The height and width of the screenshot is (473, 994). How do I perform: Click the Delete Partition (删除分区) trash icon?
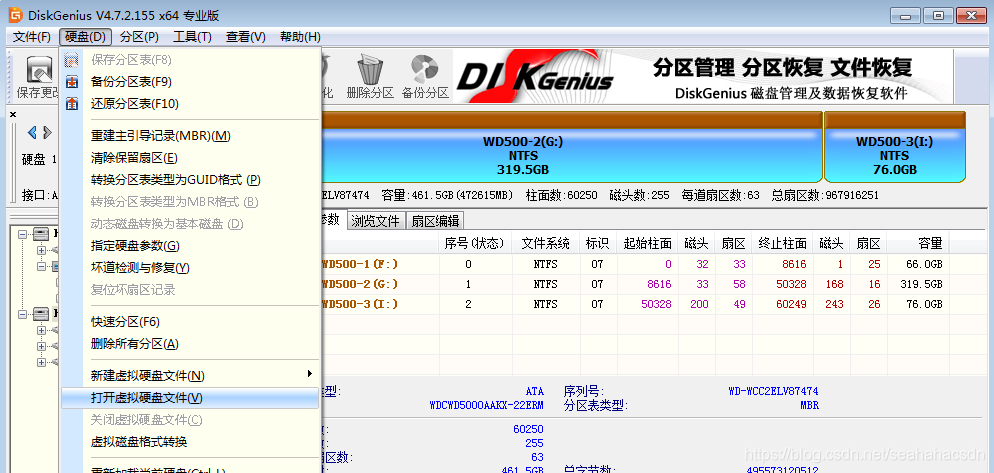pos(370,68)
